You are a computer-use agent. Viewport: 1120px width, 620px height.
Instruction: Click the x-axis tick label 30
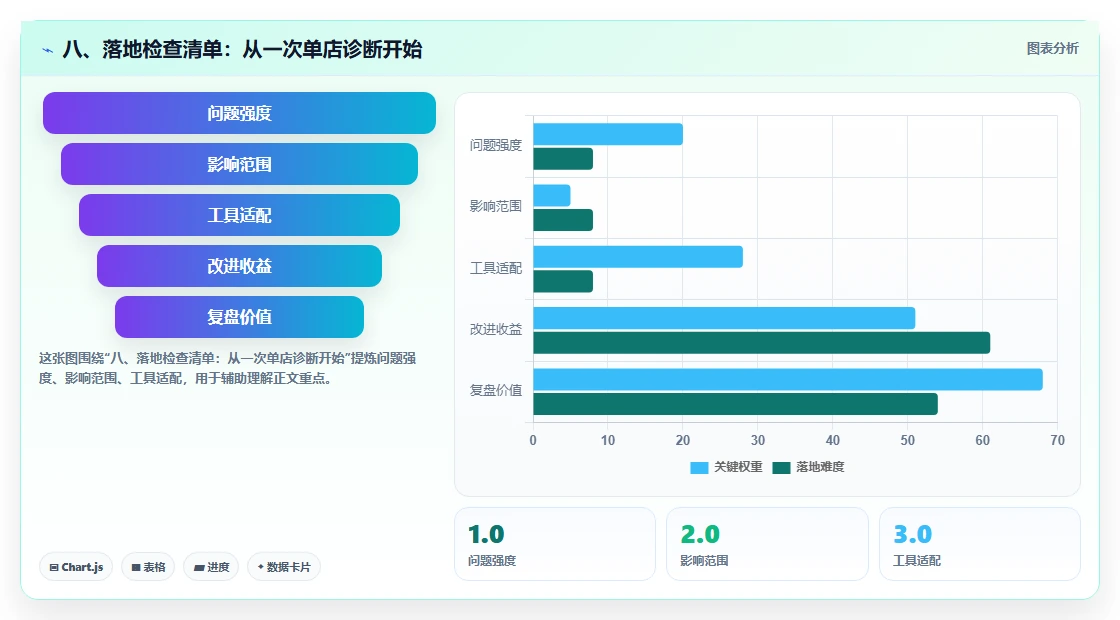pyautogui.click(x=758, y=441)
